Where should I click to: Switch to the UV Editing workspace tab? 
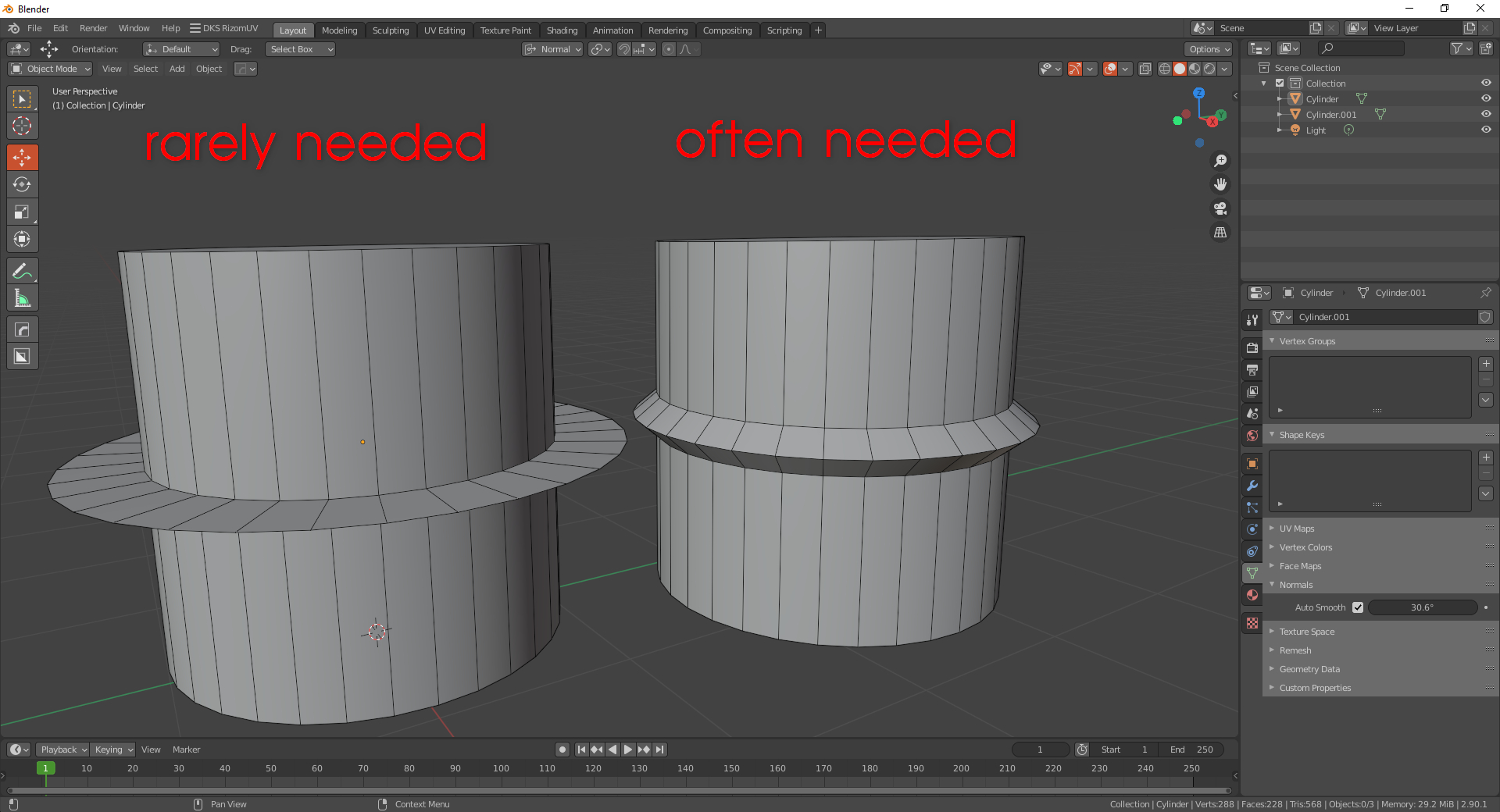(x=445, y=30)
